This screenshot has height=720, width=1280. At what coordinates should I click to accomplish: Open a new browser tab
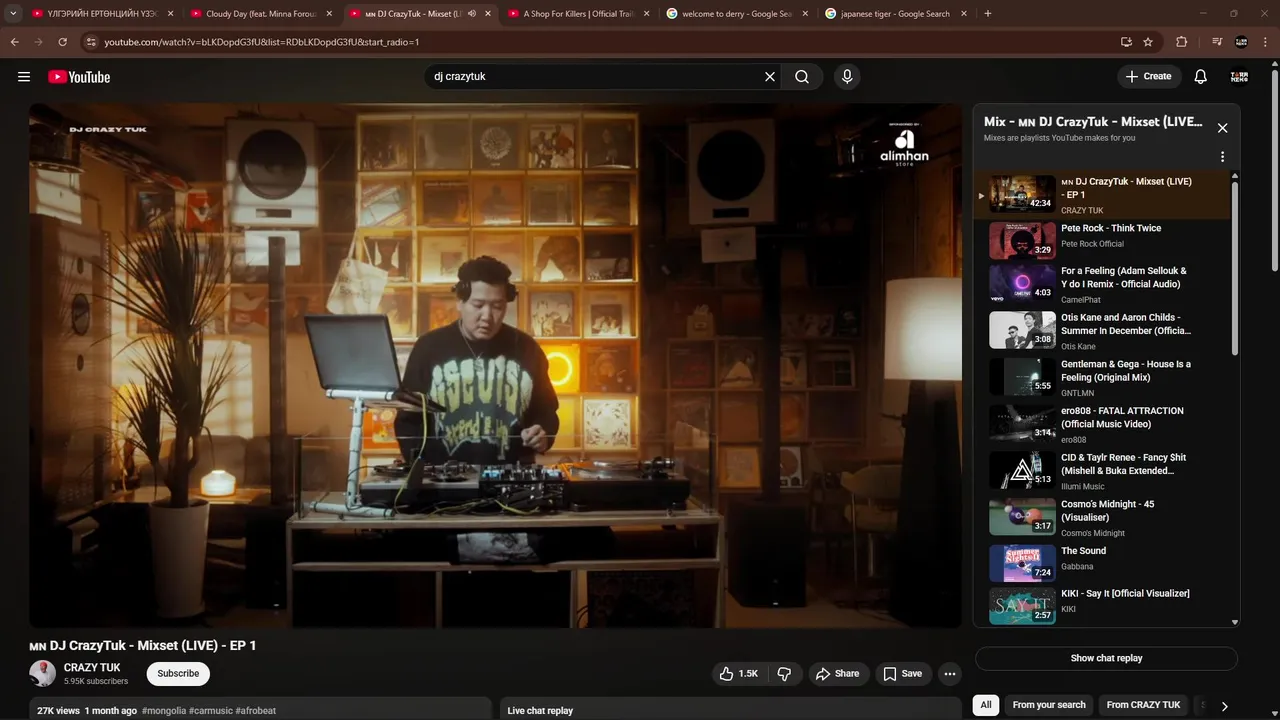[988, 14]
